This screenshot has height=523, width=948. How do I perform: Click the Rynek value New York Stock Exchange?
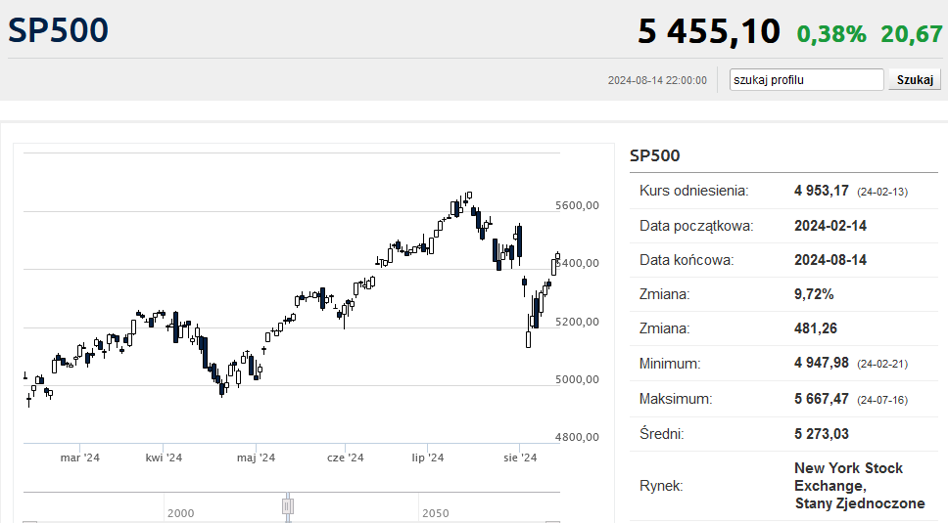(x=859, y=486)
